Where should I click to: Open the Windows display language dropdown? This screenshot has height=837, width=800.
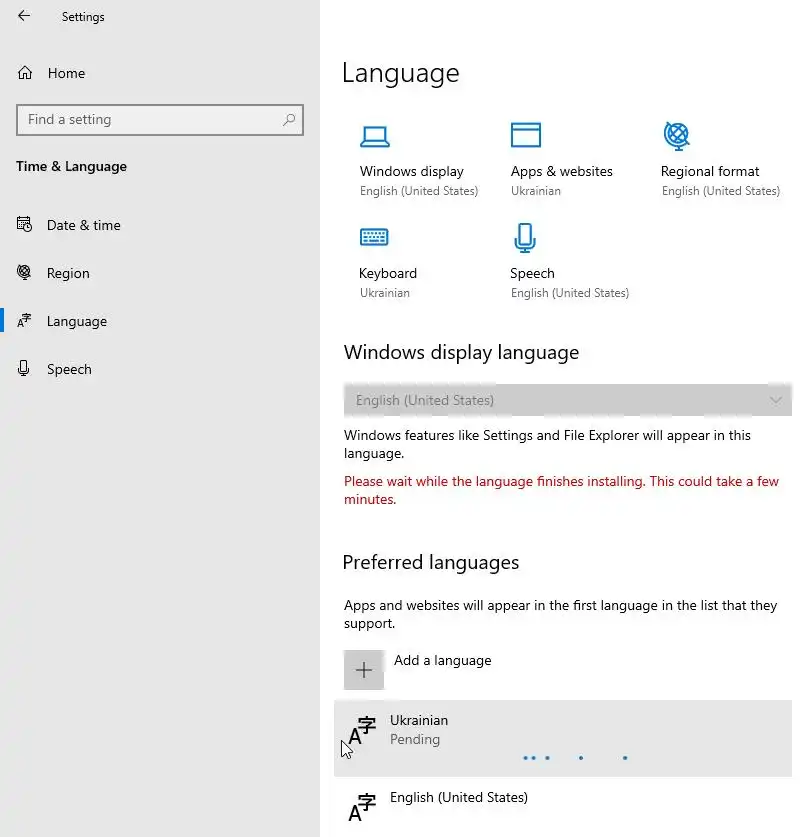(568, 400)
